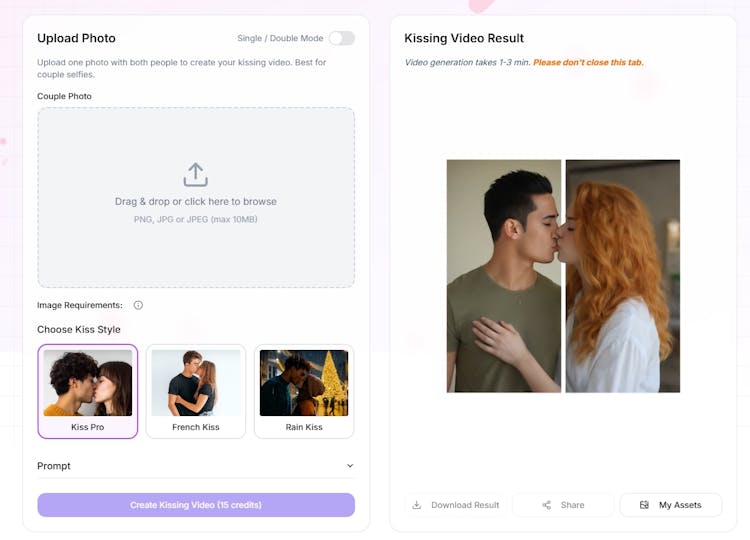750x540 pixels.
Task: Click the Download Result button text
Action: coord(465,505)
